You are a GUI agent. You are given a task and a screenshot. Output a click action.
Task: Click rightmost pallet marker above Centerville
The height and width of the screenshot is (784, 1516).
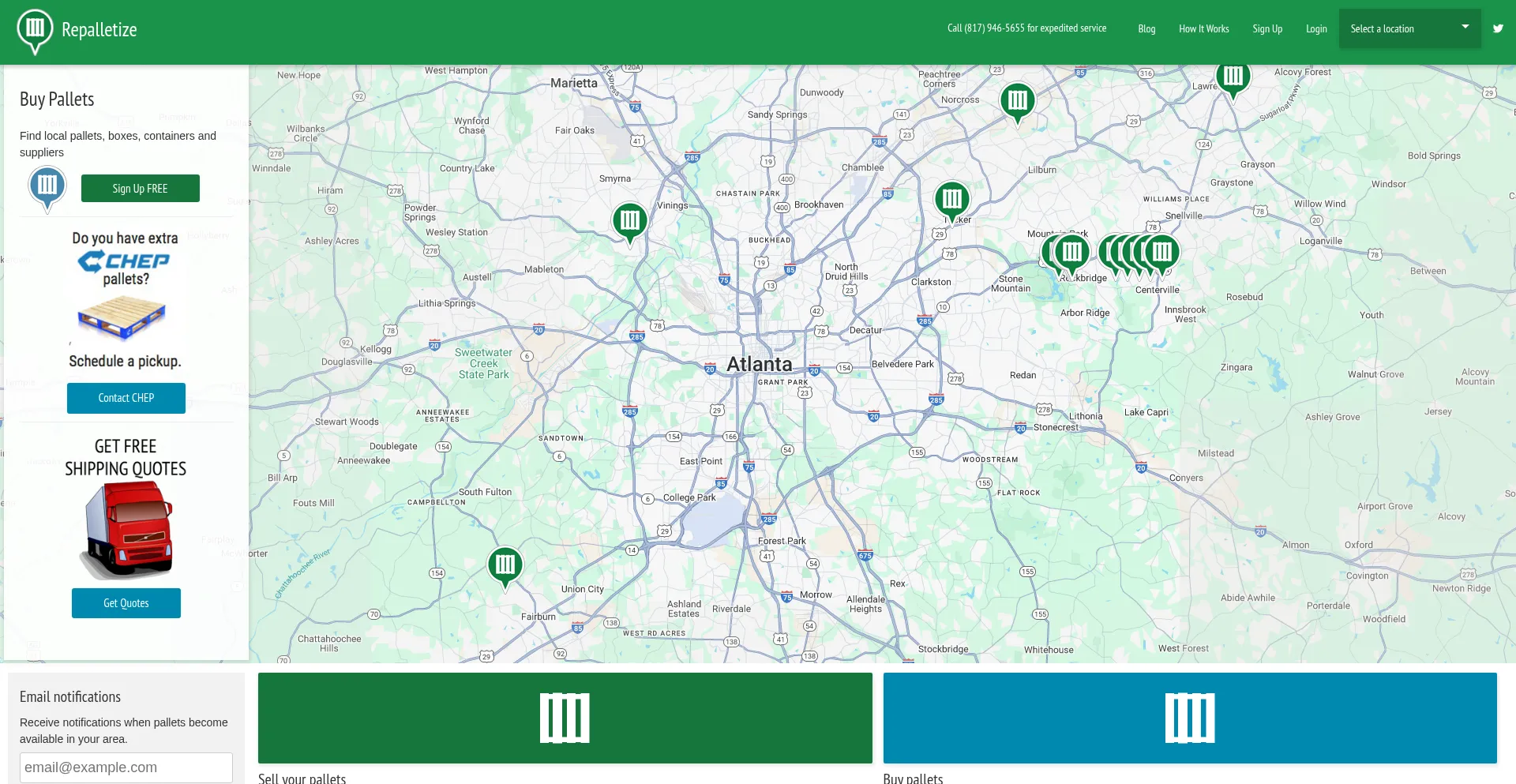(1162, 253)
